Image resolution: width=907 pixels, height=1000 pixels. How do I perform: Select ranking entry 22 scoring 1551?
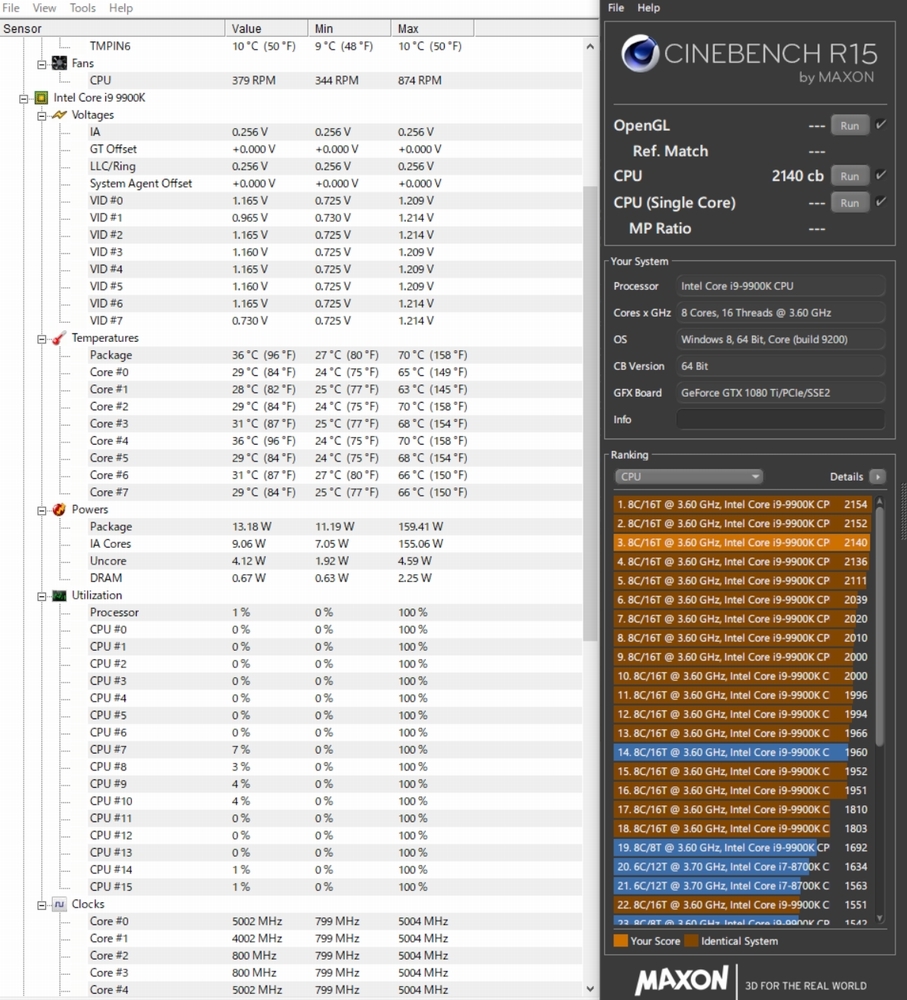pyautogui.click(x=742, y=905)
